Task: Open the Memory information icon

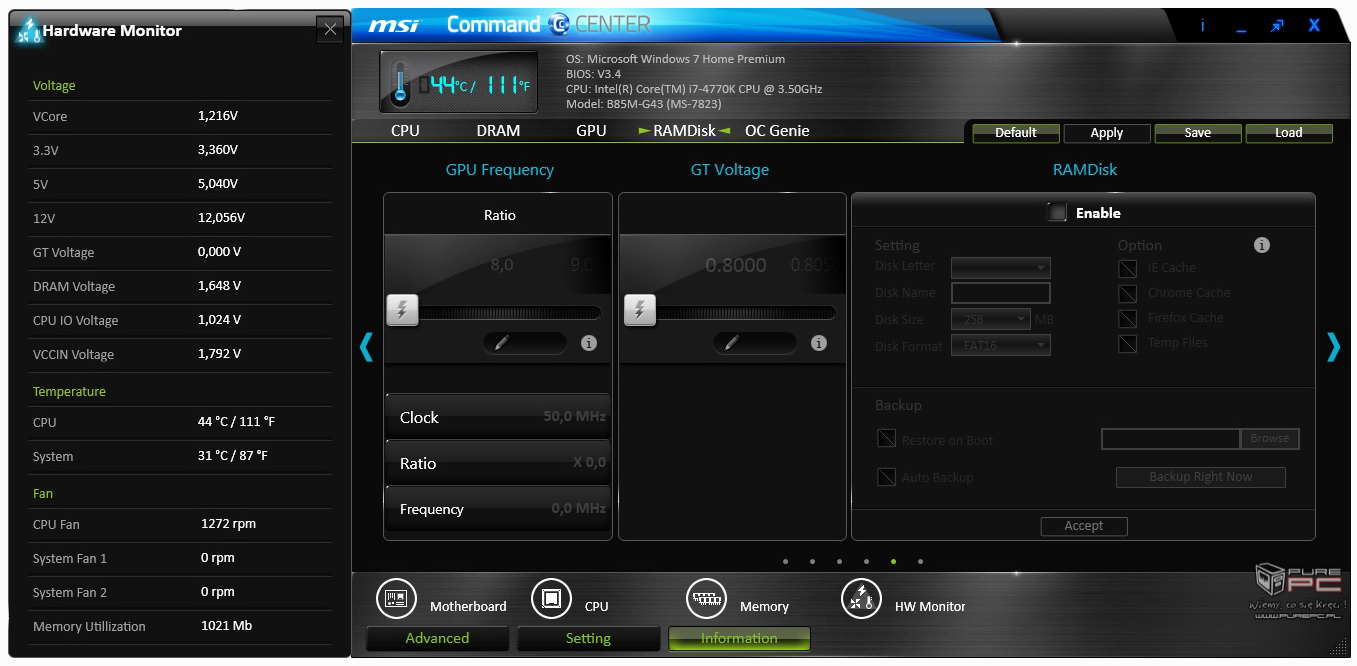Action: [706, 598]
